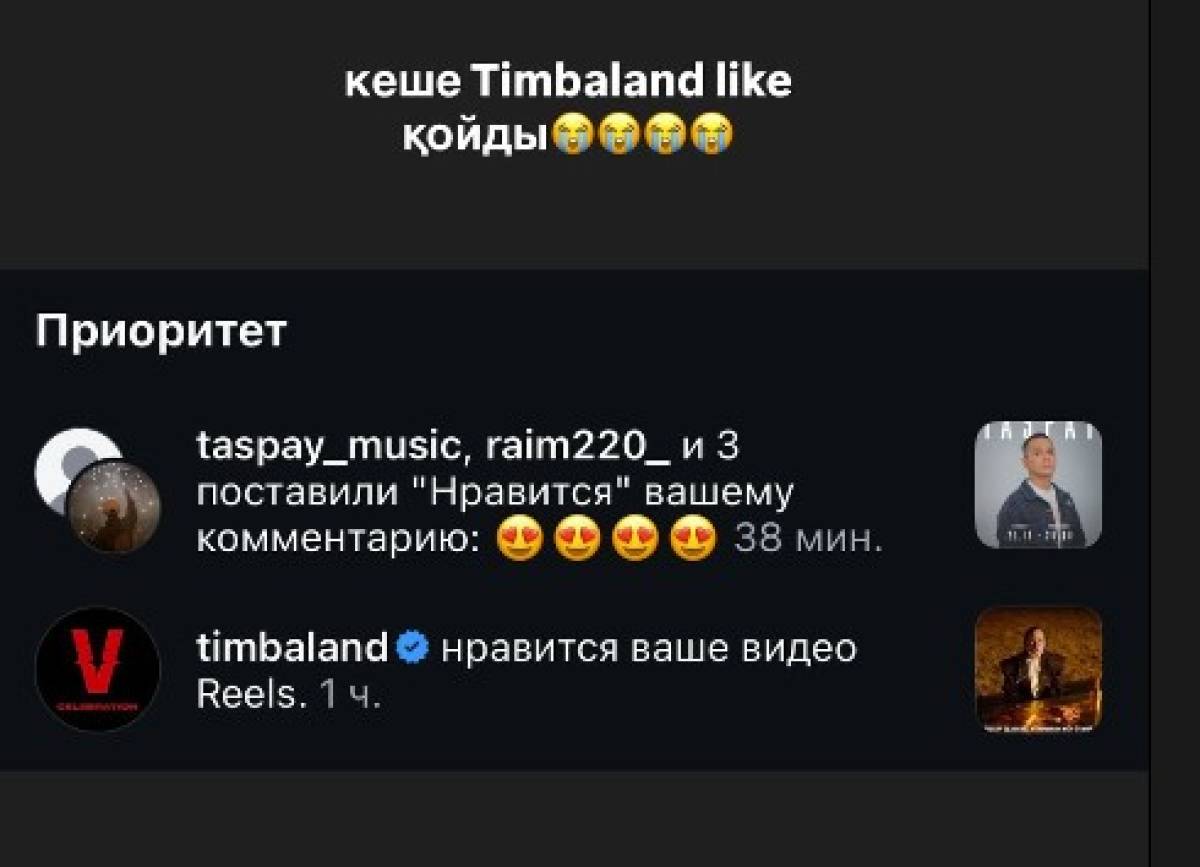1200x867 pixels.
Task: Click the '1 ч.' timestamp
Action: tap(350, 695)
